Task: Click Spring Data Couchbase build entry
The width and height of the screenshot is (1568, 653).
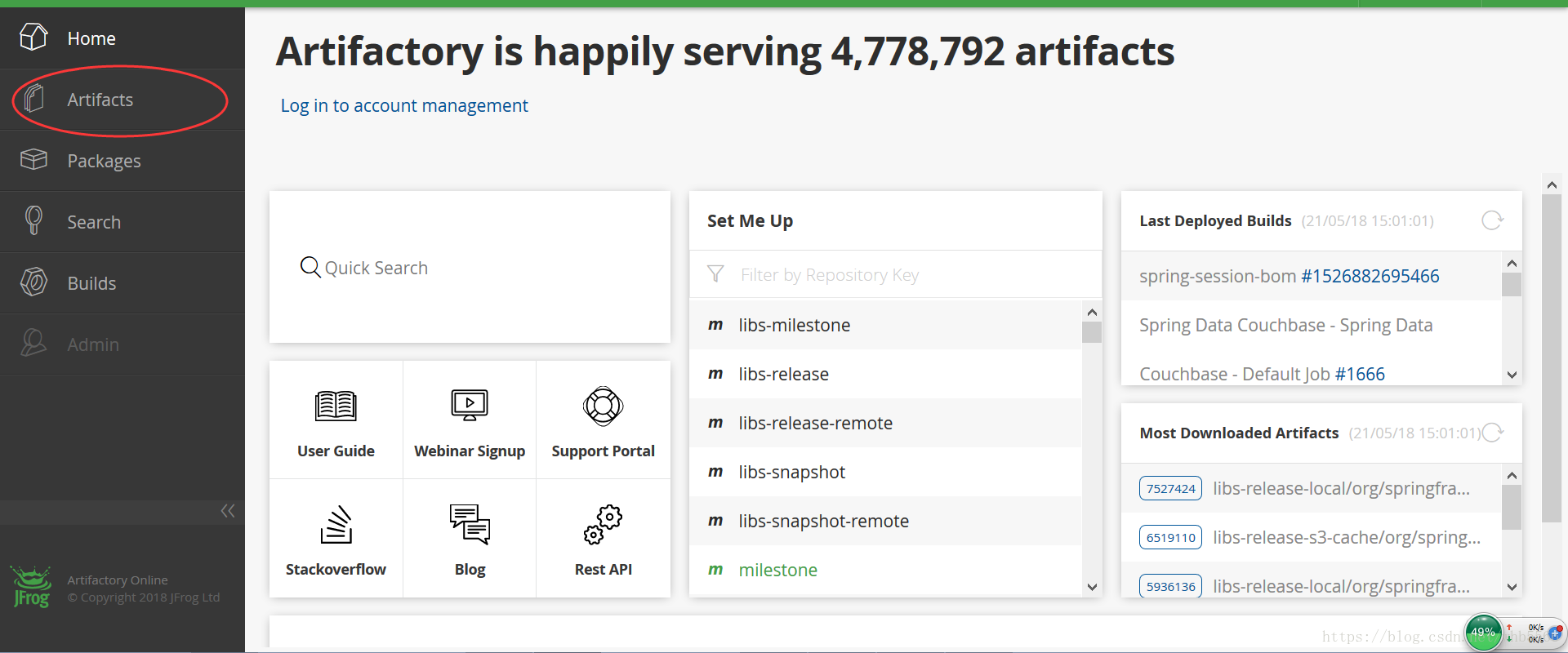Action: tap(1286, 325)
